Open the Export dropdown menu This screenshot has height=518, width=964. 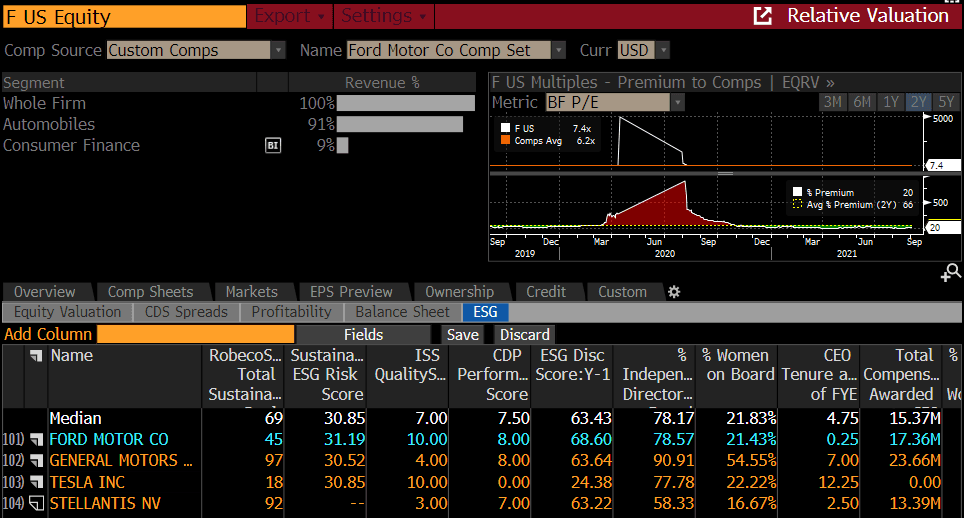click(x=290, y=16)
